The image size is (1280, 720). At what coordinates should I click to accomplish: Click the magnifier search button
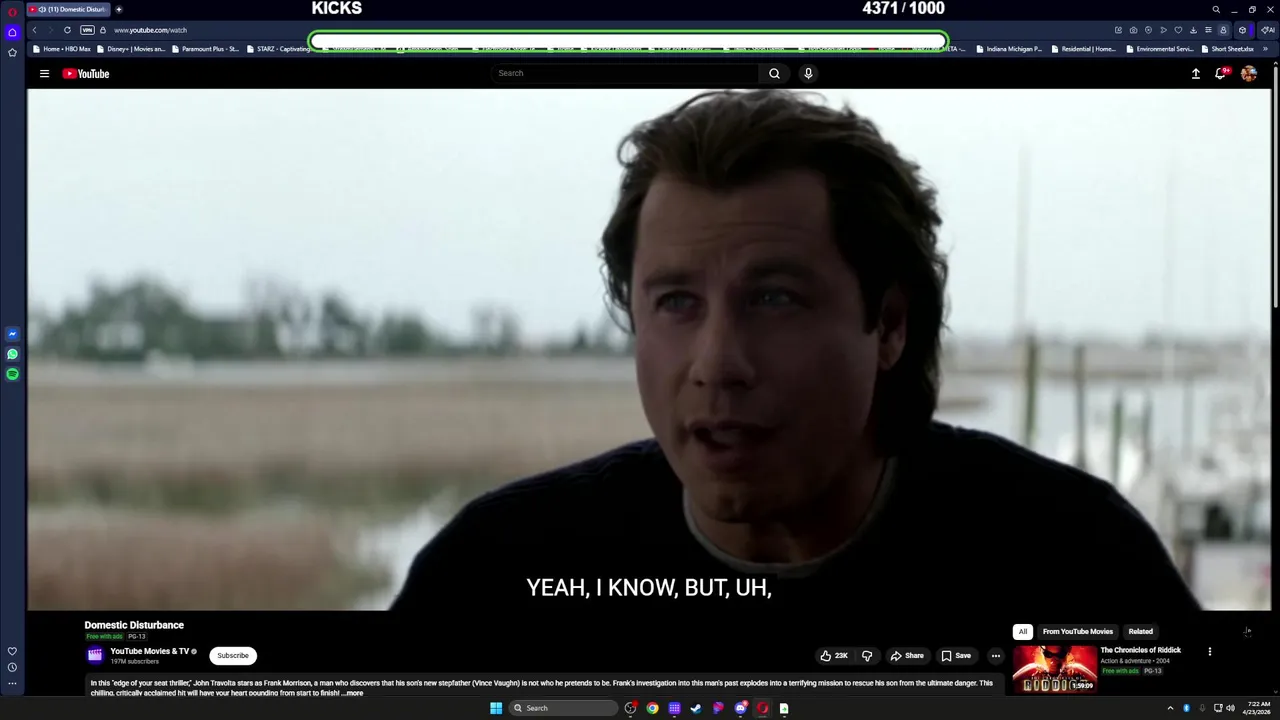point(774,73)
